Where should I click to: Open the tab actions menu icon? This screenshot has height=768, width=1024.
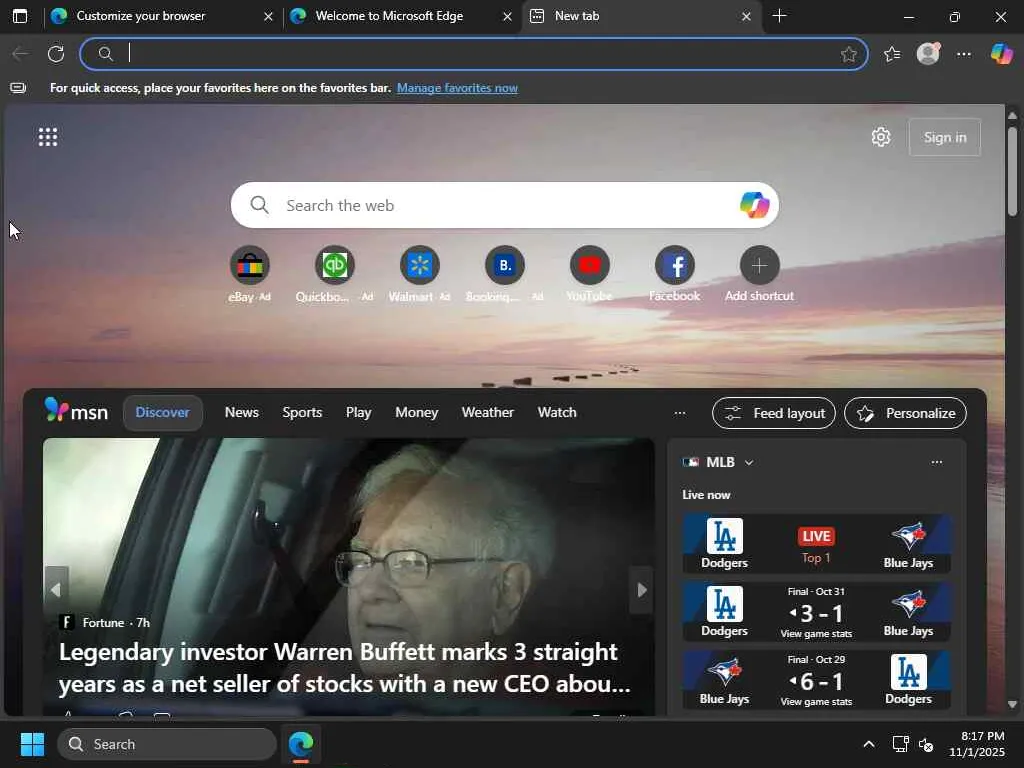tap(20, 16)
